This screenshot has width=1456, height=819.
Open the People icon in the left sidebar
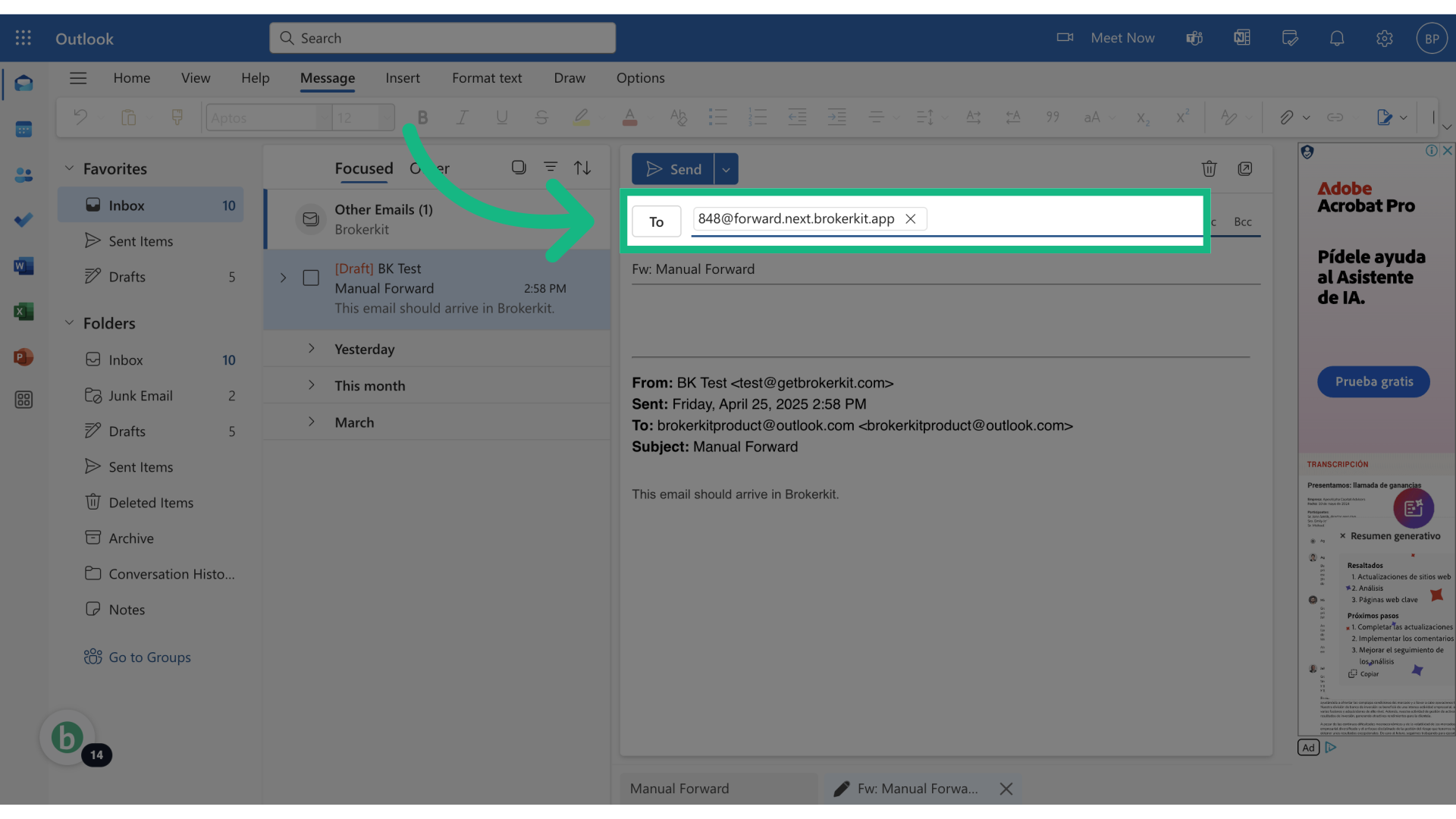point(24,175)
